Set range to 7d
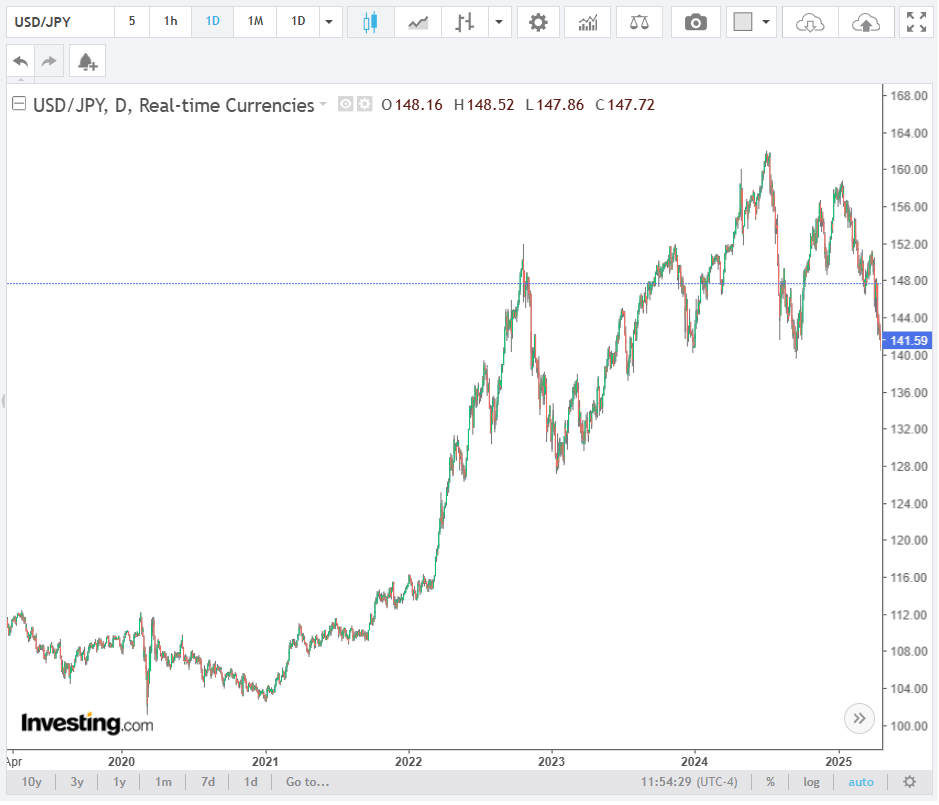This screenshot has height=805, width=939. pos(208,782)
